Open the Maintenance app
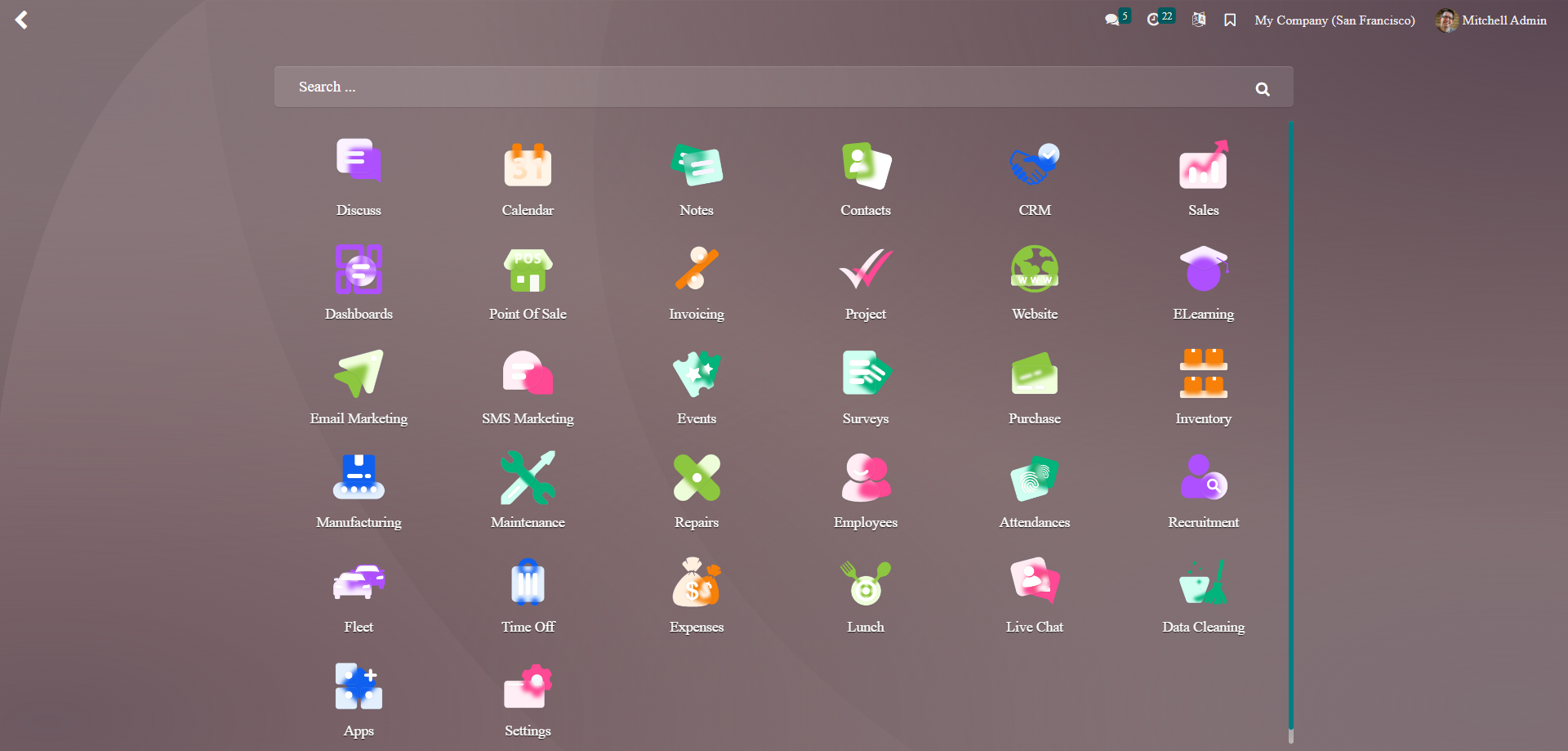This screenshot has height=751, width=1568. pos(528,489)
